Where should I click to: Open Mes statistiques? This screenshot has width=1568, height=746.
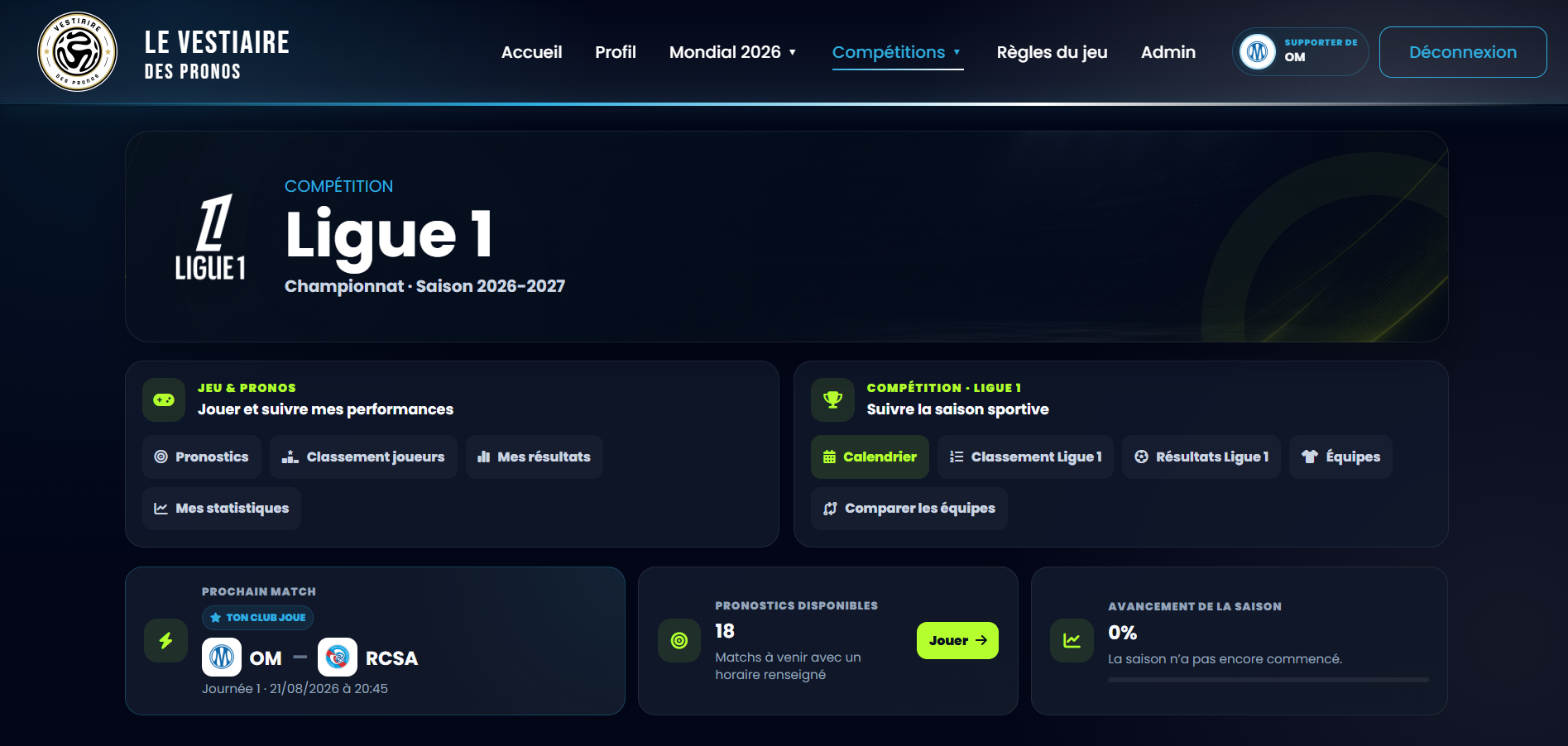point(222,508)
